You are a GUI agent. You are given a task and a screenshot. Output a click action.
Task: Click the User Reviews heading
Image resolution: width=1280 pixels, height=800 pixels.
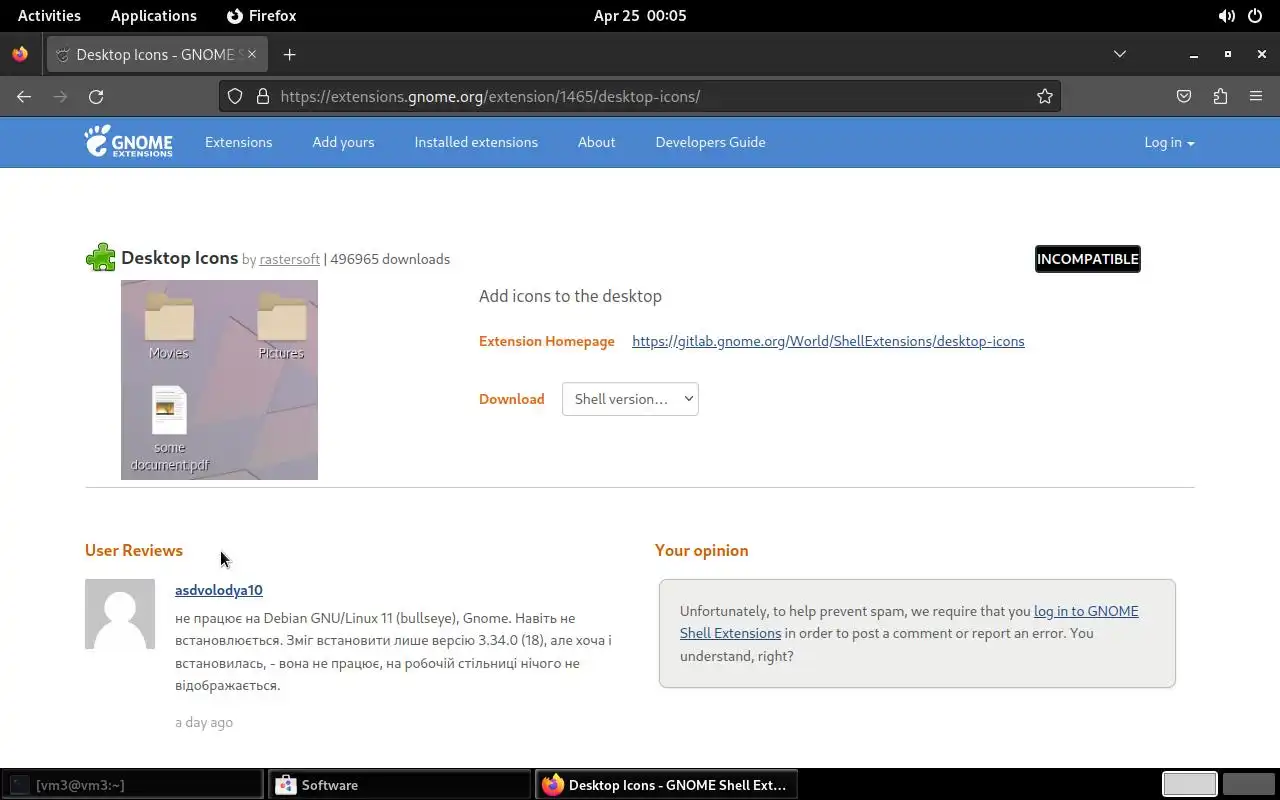click(134, 550)
